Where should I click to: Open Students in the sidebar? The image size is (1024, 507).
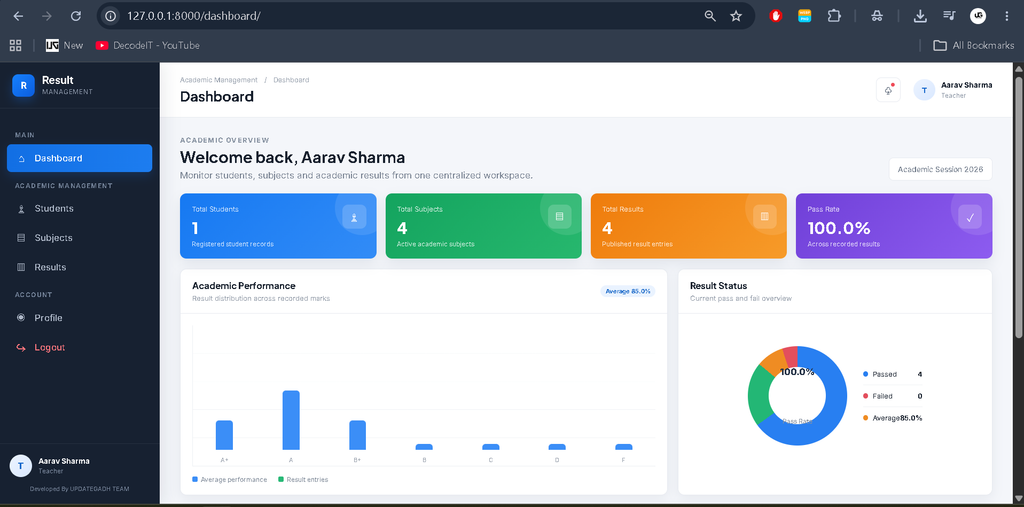click(80, 208)
